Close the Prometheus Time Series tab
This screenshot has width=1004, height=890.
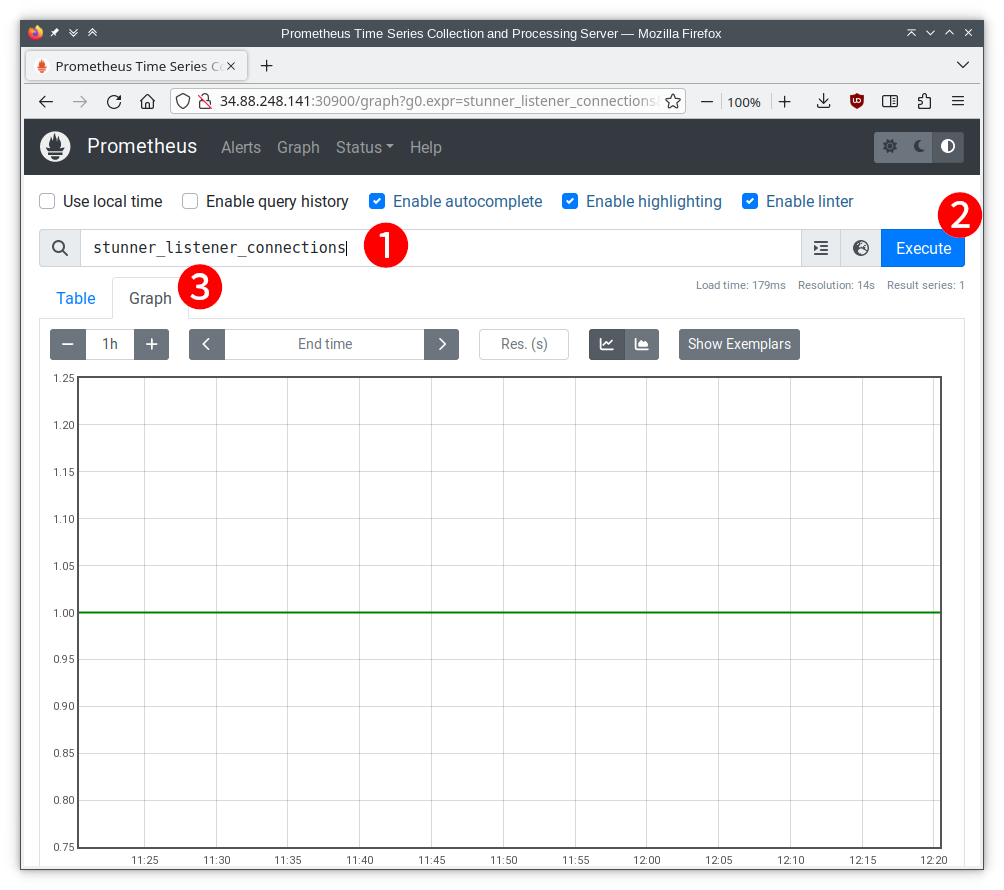[x=231, y=66]
